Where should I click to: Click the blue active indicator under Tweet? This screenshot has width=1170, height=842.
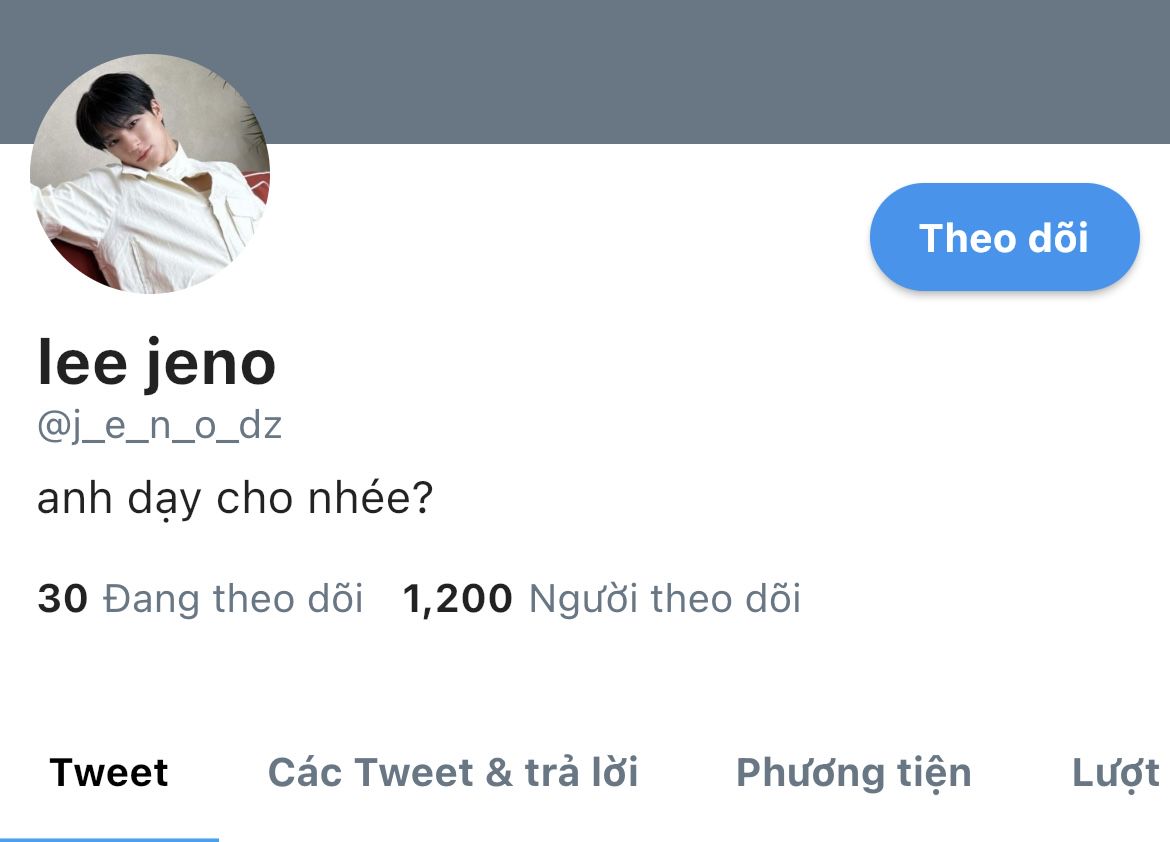click(x=109, y=839)
